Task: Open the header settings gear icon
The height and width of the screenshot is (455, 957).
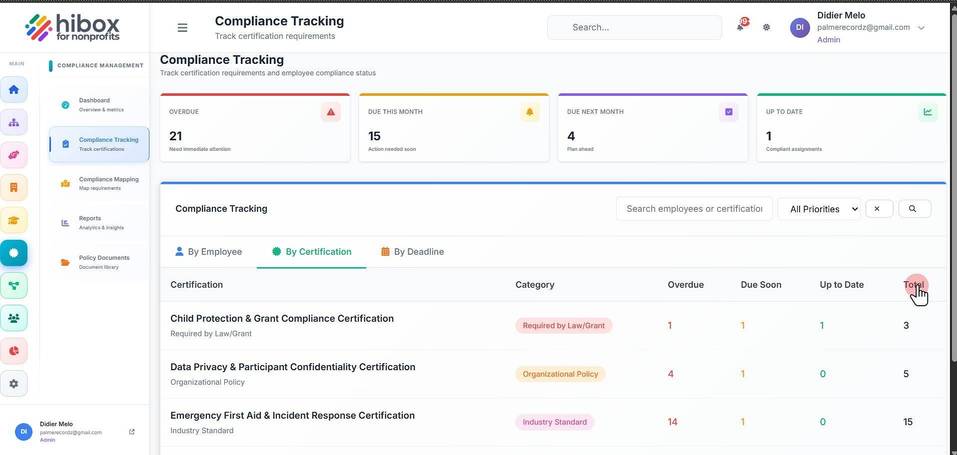Action: pos(767,27)
